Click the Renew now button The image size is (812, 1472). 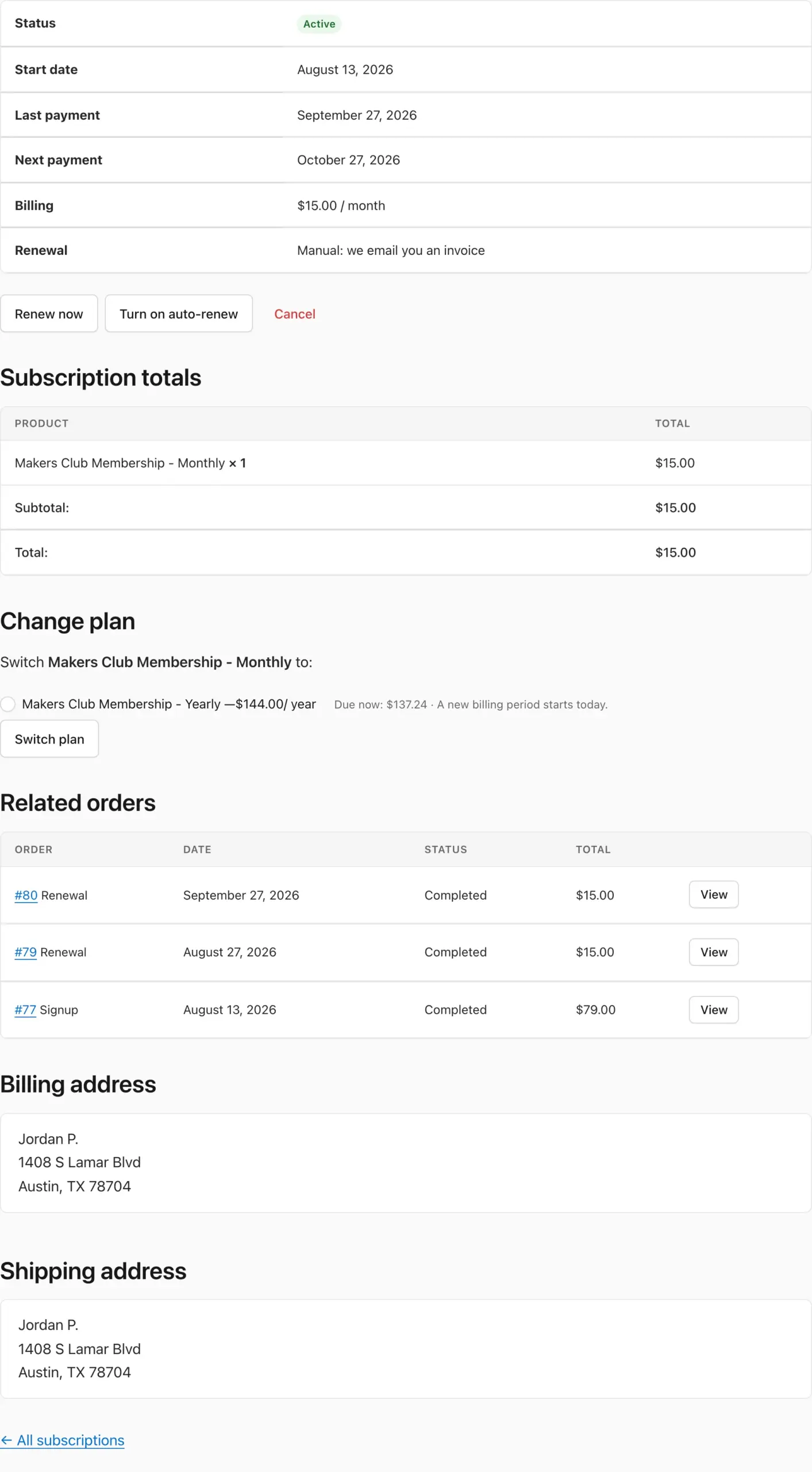[x=49, y=314]
